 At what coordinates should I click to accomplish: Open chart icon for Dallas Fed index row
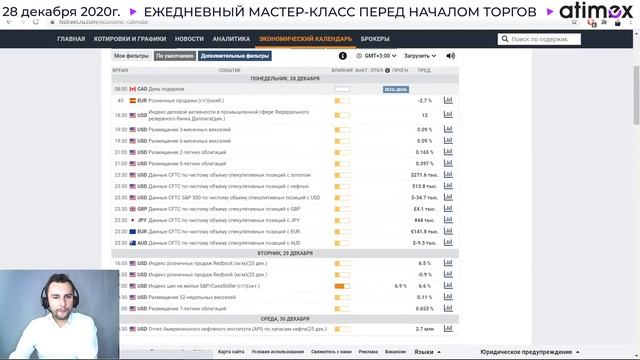point(448,115)
